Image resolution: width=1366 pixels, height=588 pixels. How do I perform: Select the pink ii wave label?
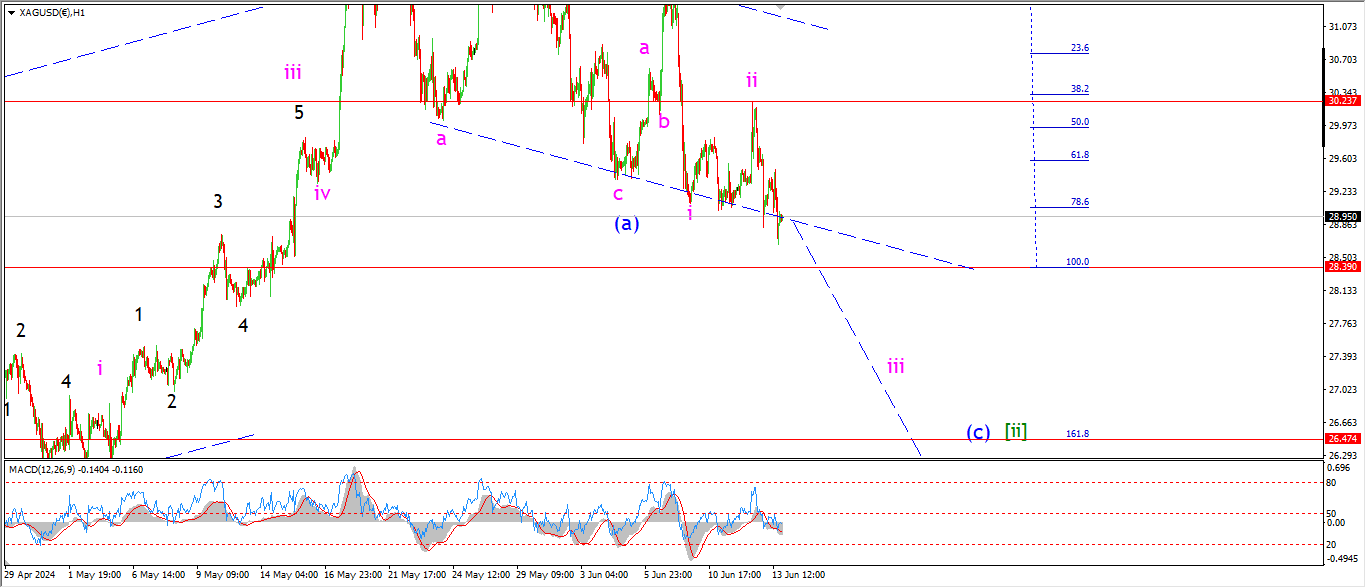(x=751, y=80)
